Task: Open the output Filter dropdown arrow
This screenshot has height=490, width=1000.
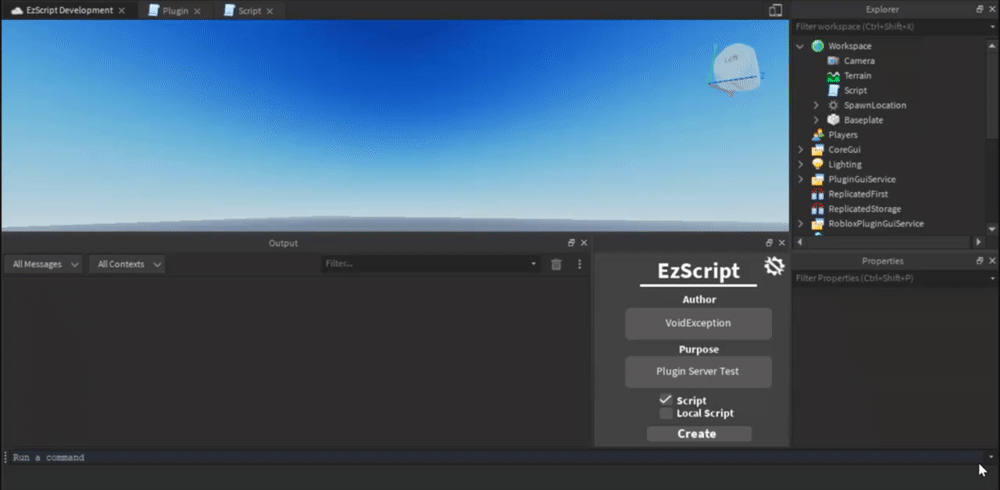Action: click(x=533, y=264)
